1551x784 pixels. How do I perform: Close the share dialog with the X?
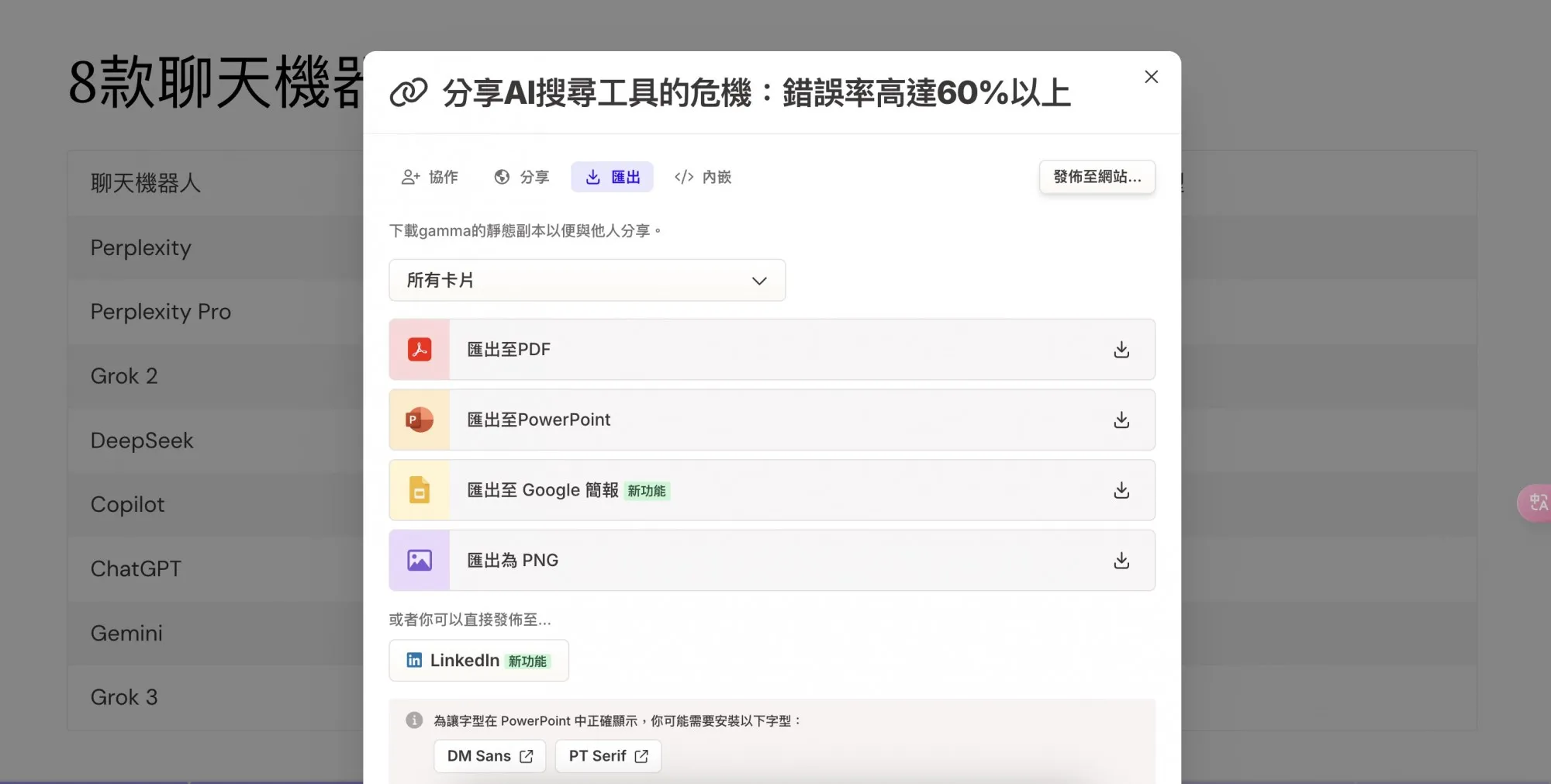click(1151, 77)
